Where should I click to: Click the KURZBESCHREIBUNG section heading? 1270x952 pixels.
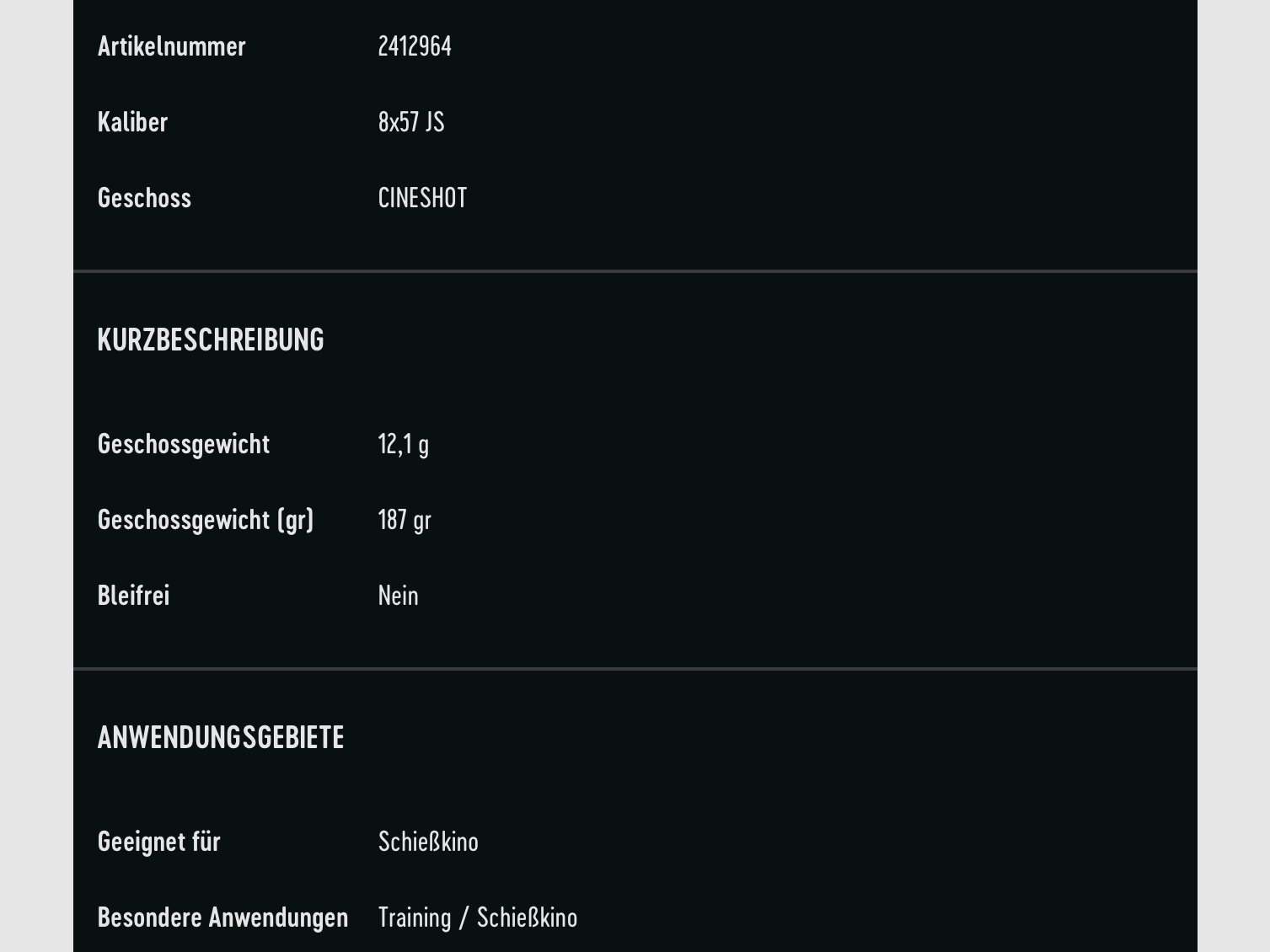point(211,340)
